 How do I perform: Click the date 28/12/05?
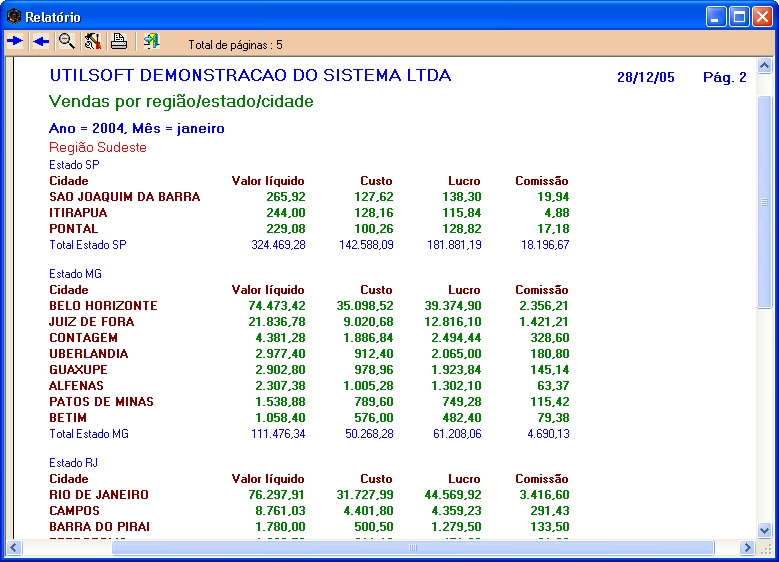pyautogui.click(x=646, y=78)
